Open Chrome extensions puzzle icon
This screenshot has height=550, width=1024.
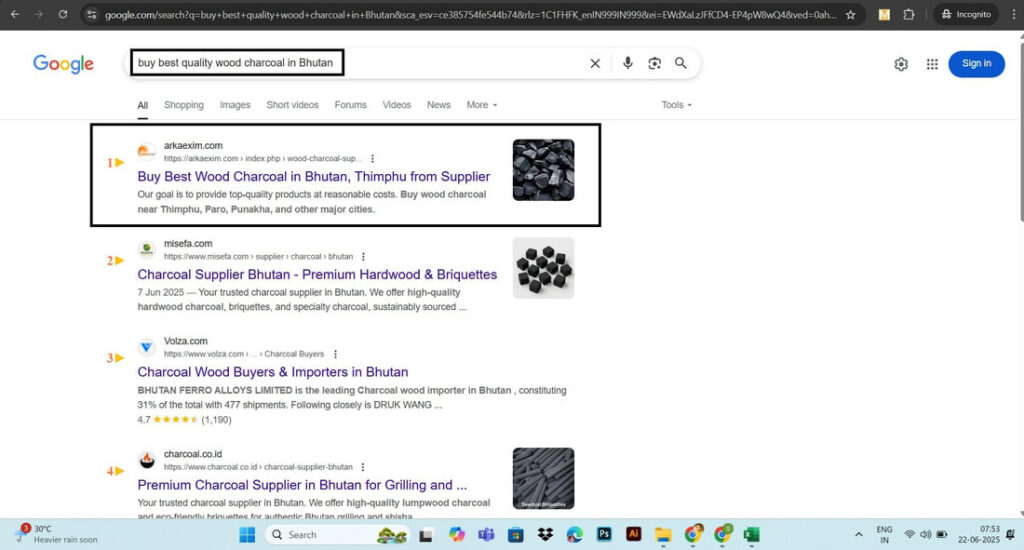908,15
